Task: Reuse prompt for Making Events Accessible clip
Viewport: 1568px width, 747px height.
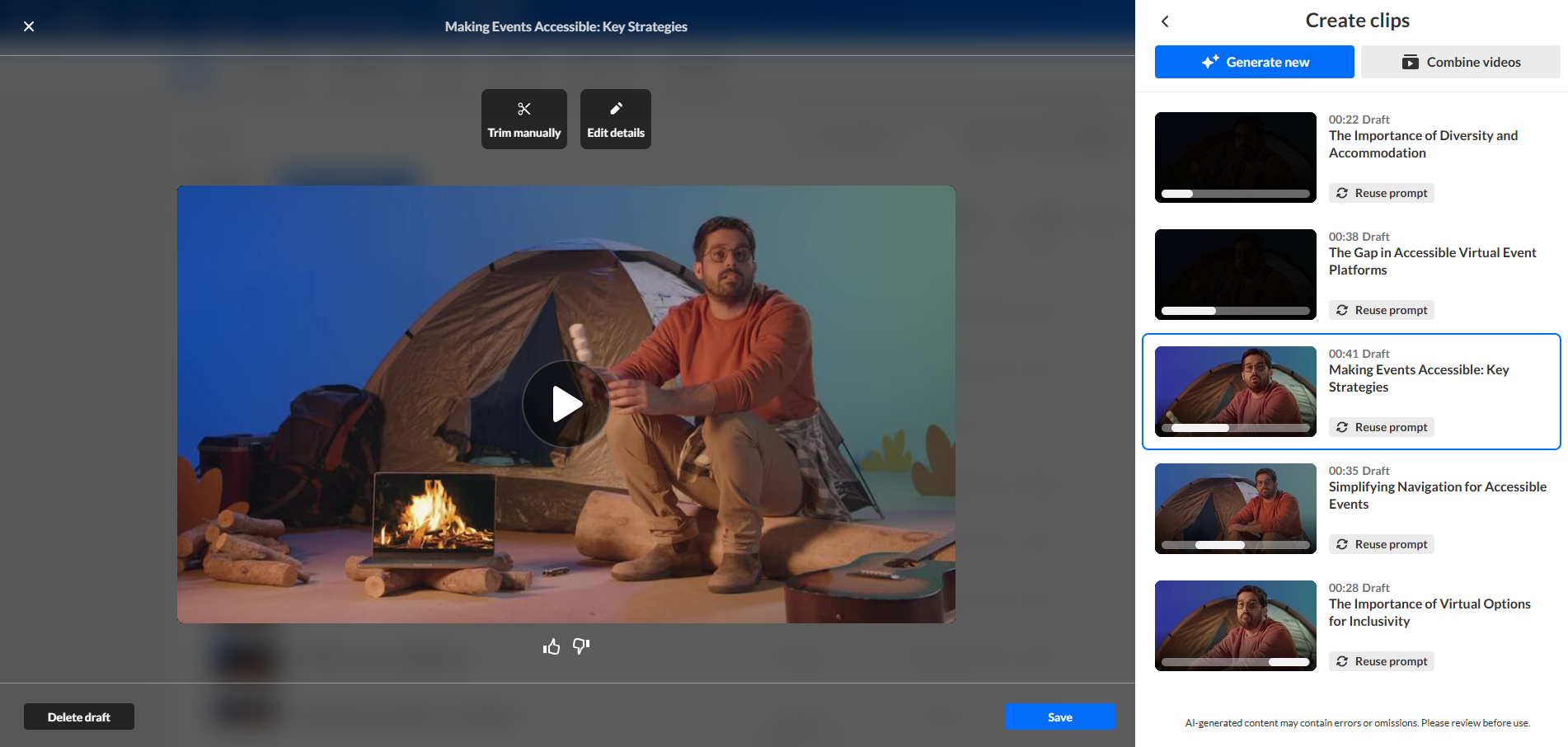Action: [1382, 427]
